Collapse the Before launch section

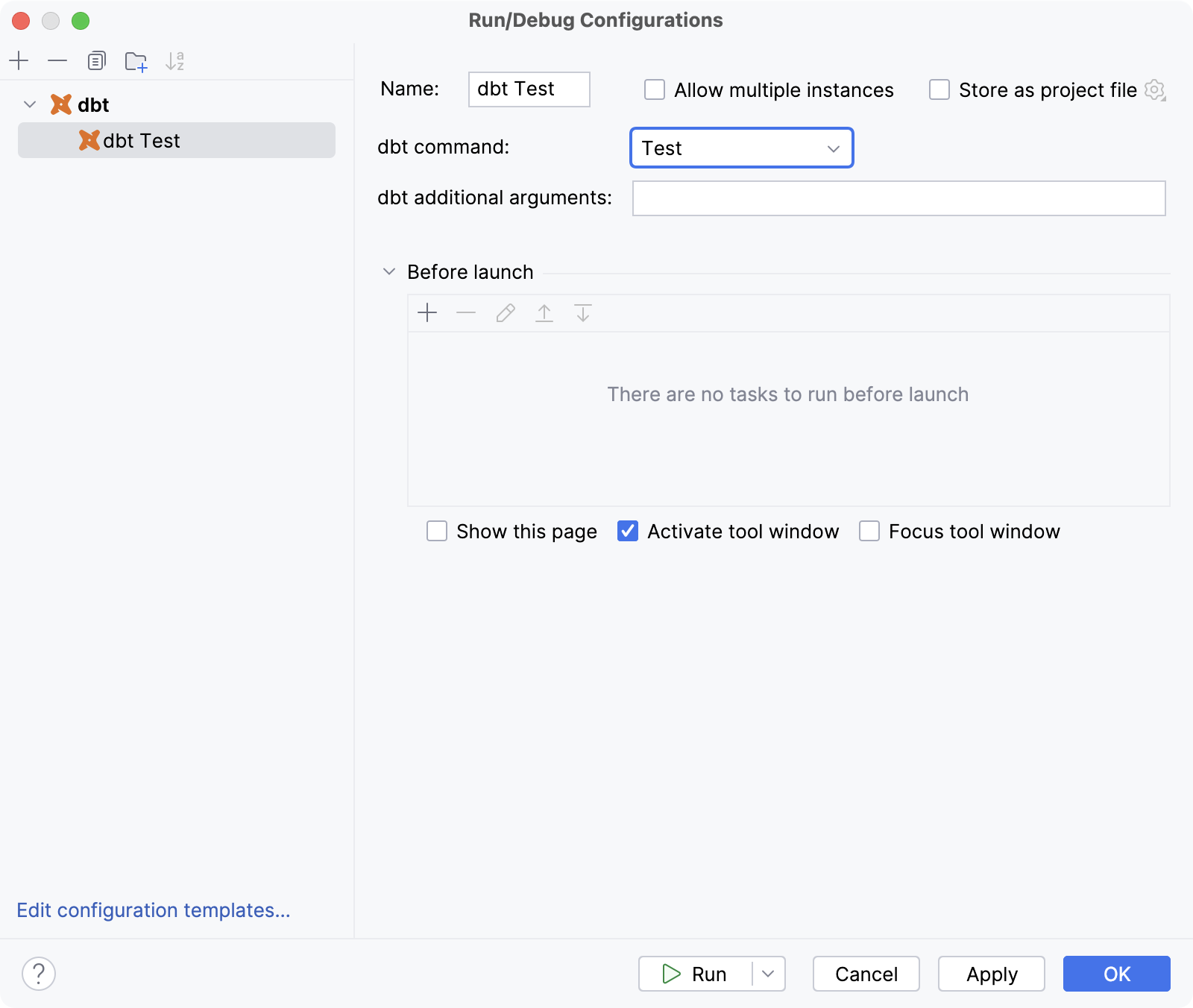coord(388,272)
